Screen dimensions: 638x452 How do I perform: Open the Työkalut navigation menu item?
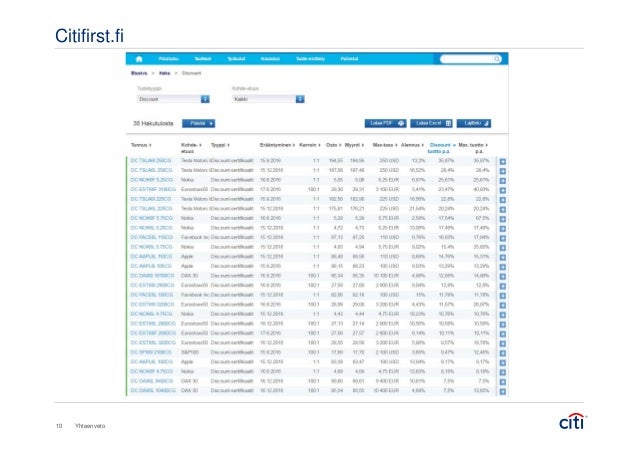point(236,59)
